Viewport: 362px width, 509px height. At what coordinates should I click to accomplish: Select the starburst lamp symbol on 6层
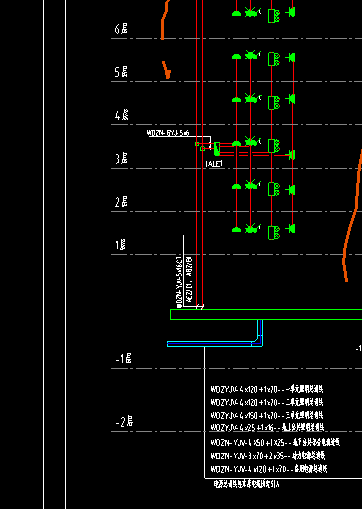[x=252, y=13]
